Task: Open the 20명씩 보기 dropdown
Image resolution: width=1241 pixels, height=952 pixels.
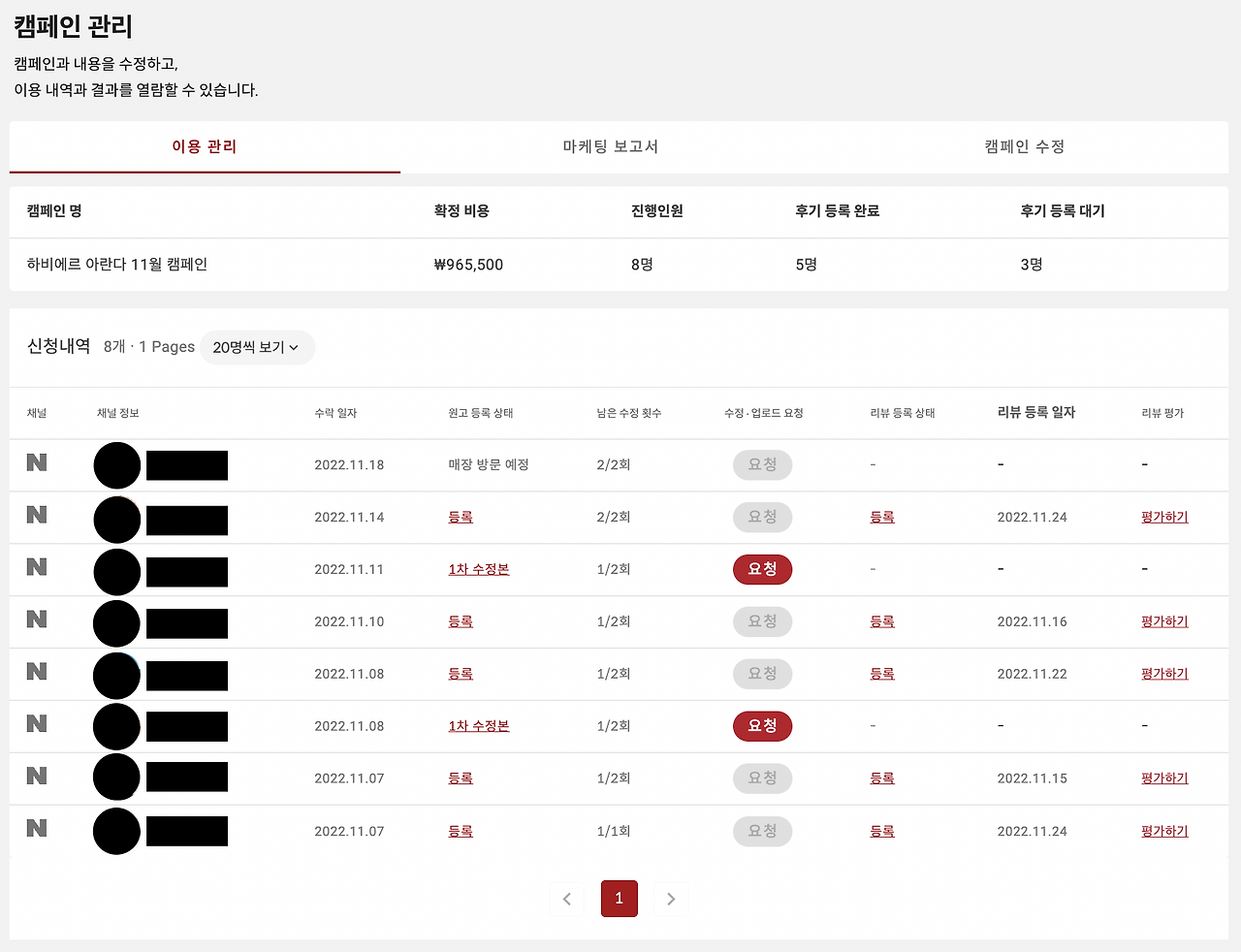Action: click(257, 347)
